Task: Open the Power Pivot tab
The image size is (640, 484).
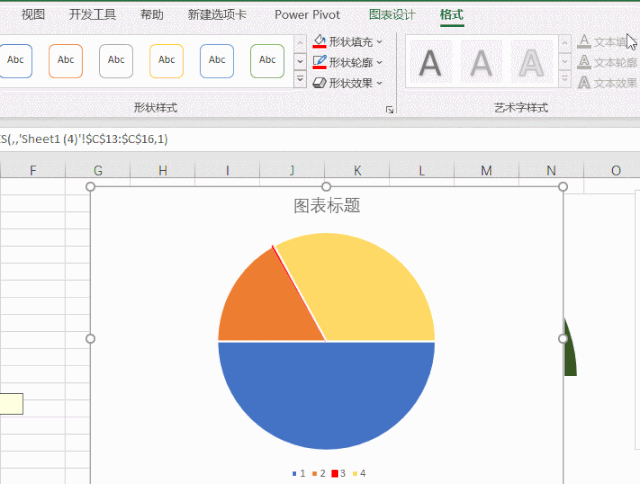Action: 307,15
